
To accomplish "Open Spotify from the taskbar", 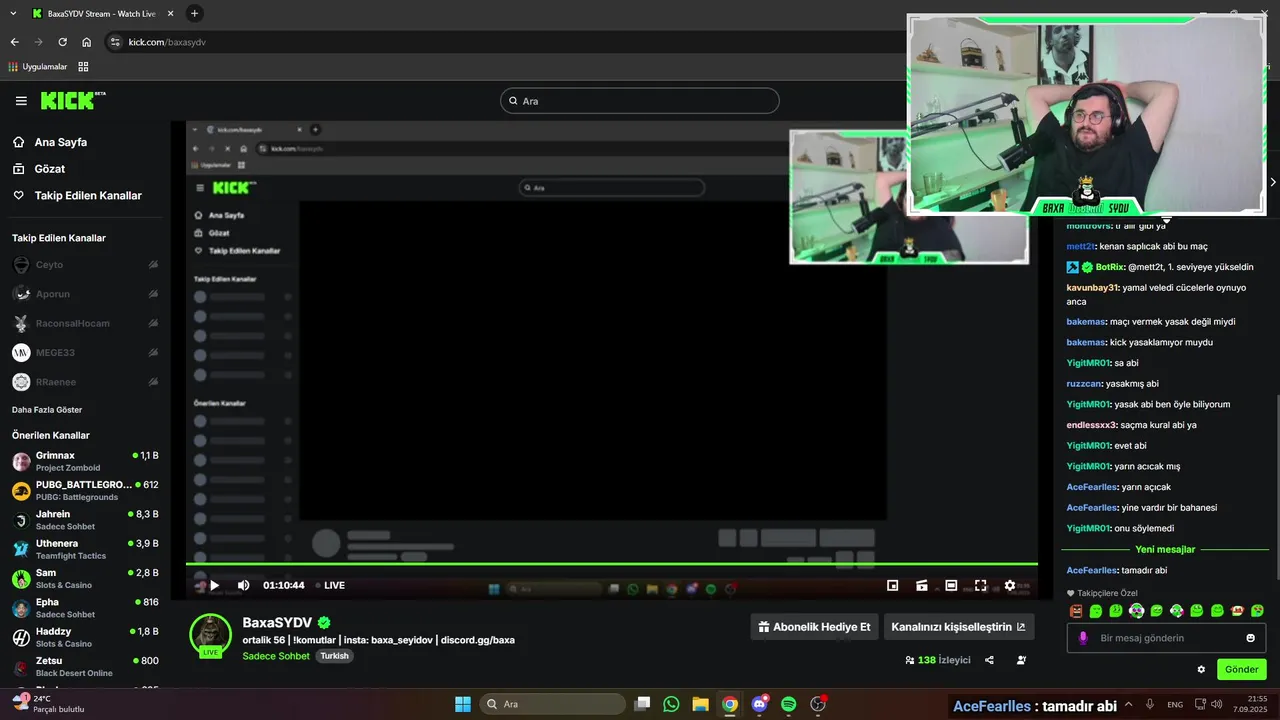I will pos(788,704).
